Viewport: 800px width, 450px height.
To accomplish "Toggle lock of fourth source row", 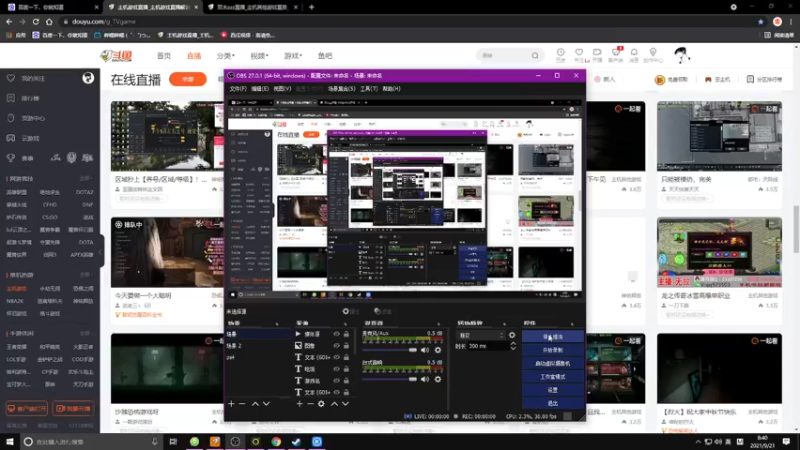I will pyautogui.click(x=346, y=369).
